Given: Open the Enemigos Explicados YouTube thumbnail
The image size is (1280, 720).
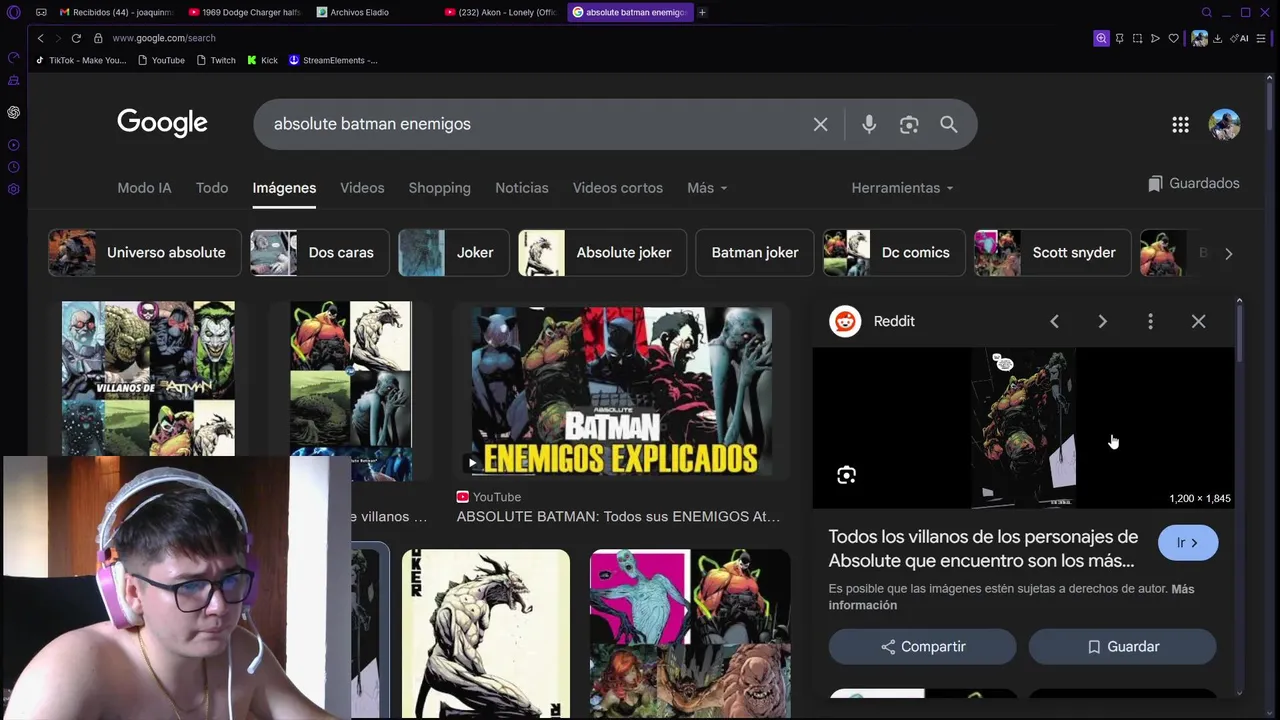Looking at the screenshot, I should point(620,391).
